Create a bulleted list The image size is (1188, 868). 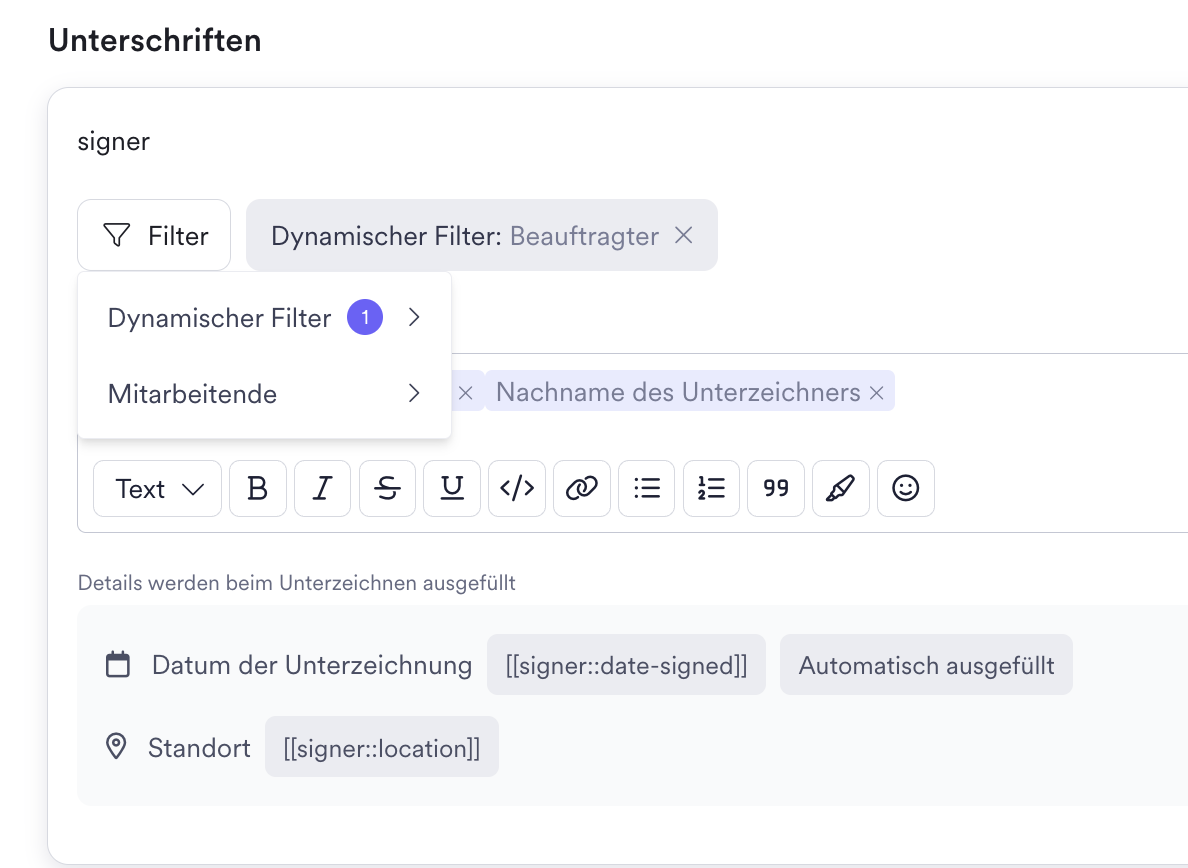coord(646,489)
